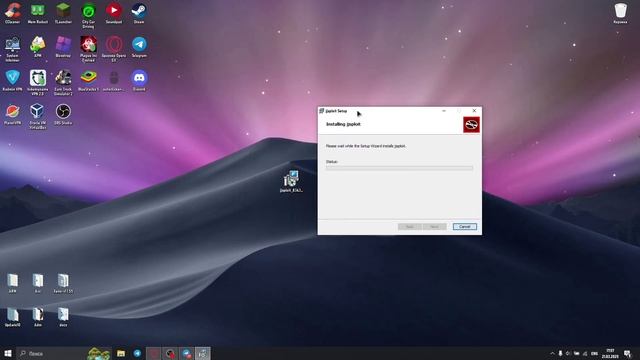
Task: Open File Explorer from the taskbar
Action: pyautogui.click(x=121, y=353)
